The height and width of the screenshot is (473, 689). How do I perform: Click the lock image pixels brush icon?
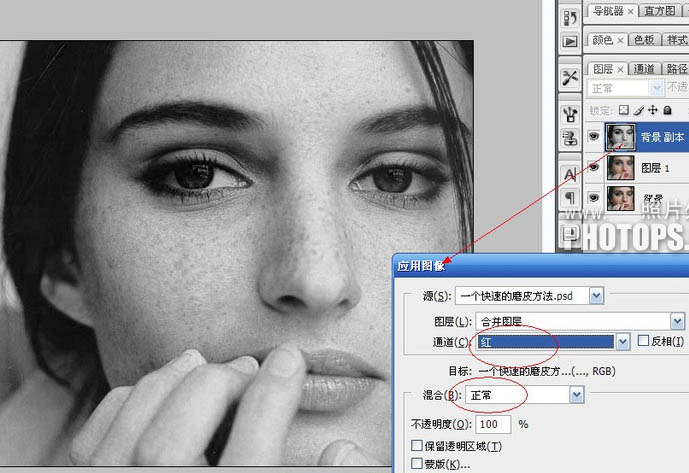[x=638, y=110]
